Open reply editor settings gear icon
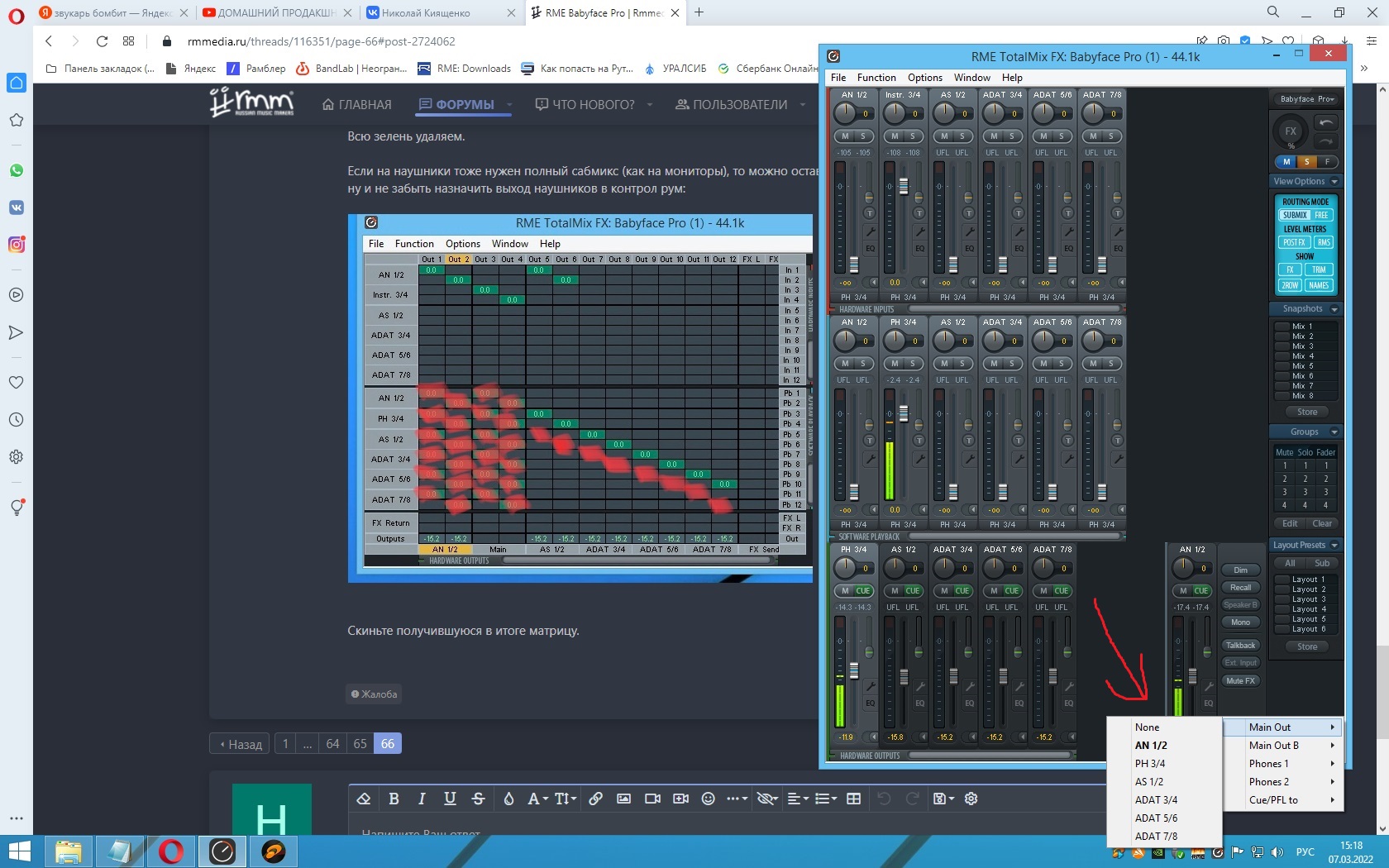The height and width of the screenshot is (868, 1389). point(971,799)
